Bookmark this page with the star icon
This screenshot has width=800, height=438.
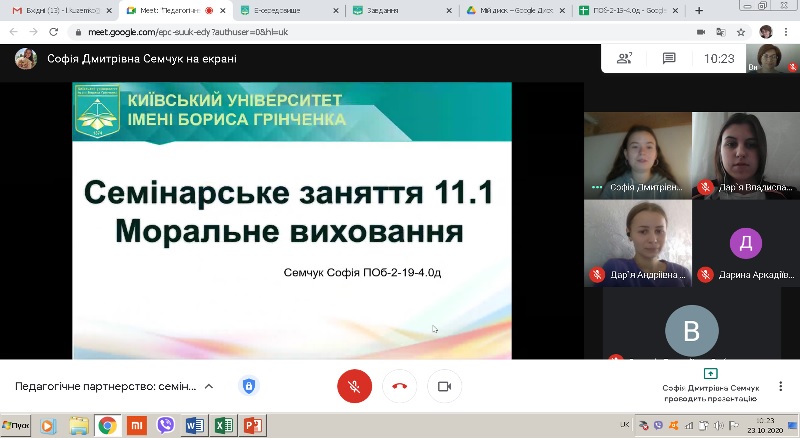point(741,32)
